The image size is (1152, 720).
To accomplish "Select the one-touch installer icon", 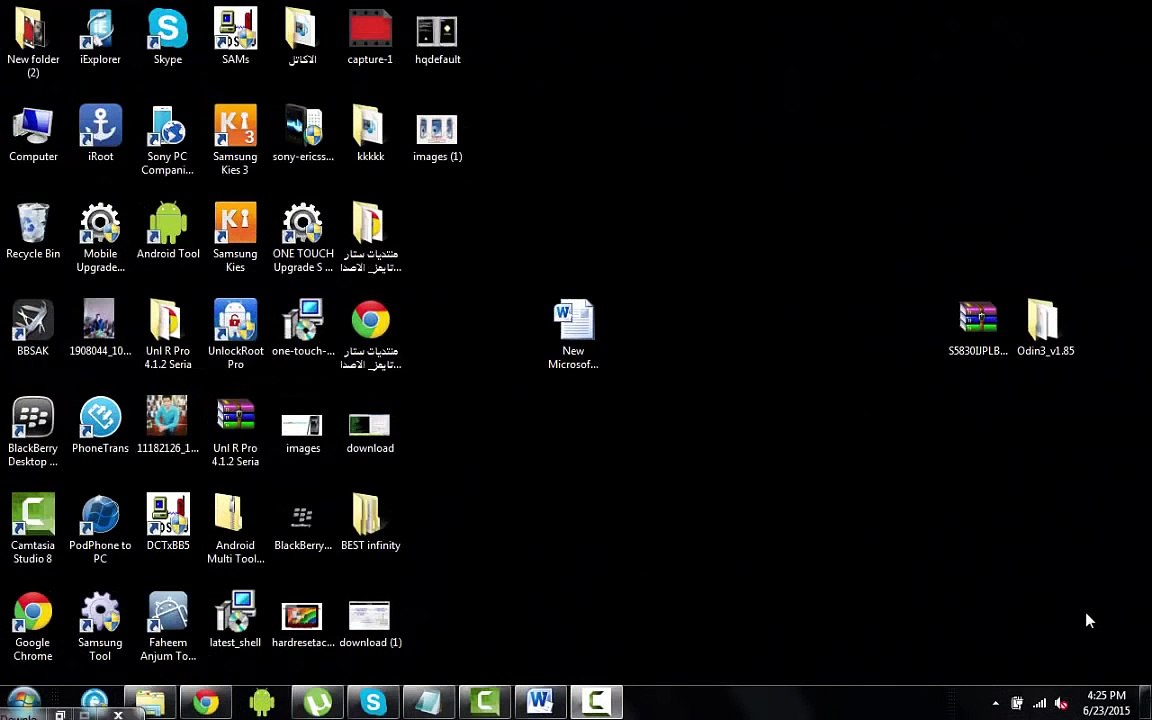I will (x=303, y=328).
